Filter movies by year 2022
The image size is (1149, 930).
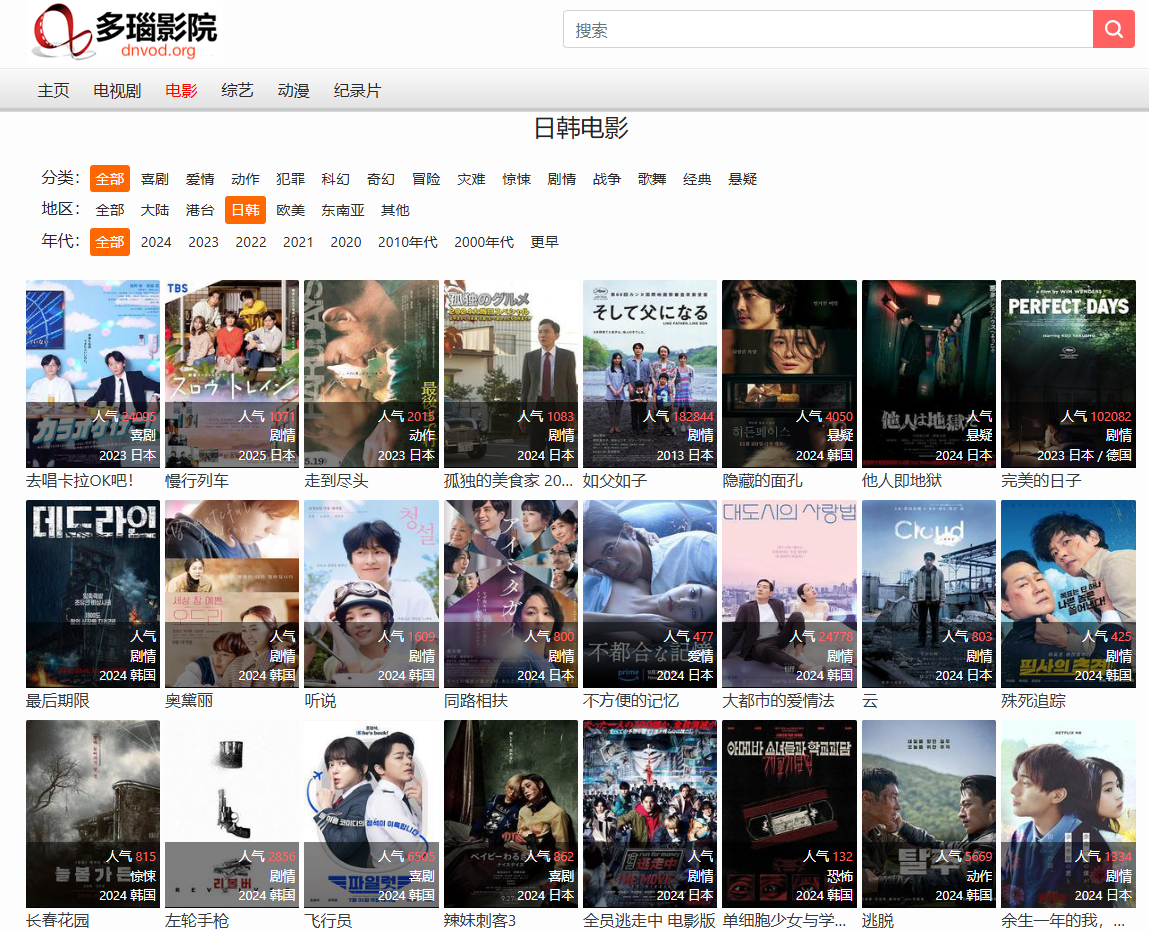click(251, 242)
